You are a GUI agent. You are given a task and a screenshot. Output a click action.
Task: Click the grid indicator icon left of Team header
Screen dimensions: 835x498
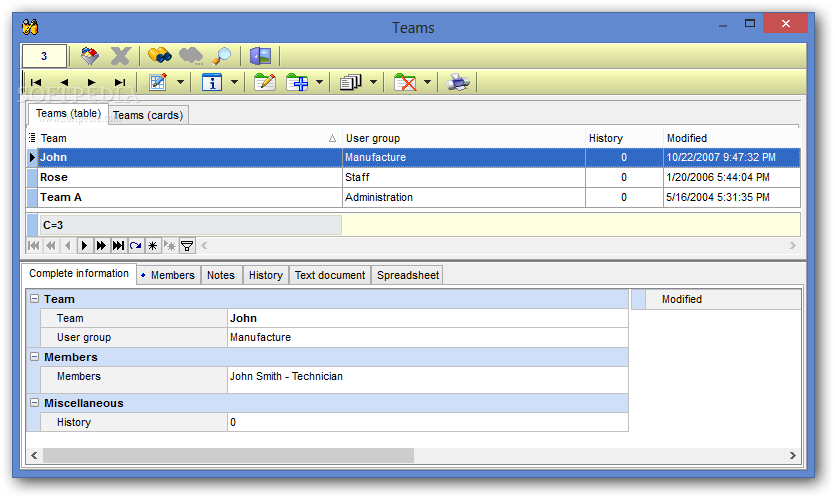32,138
